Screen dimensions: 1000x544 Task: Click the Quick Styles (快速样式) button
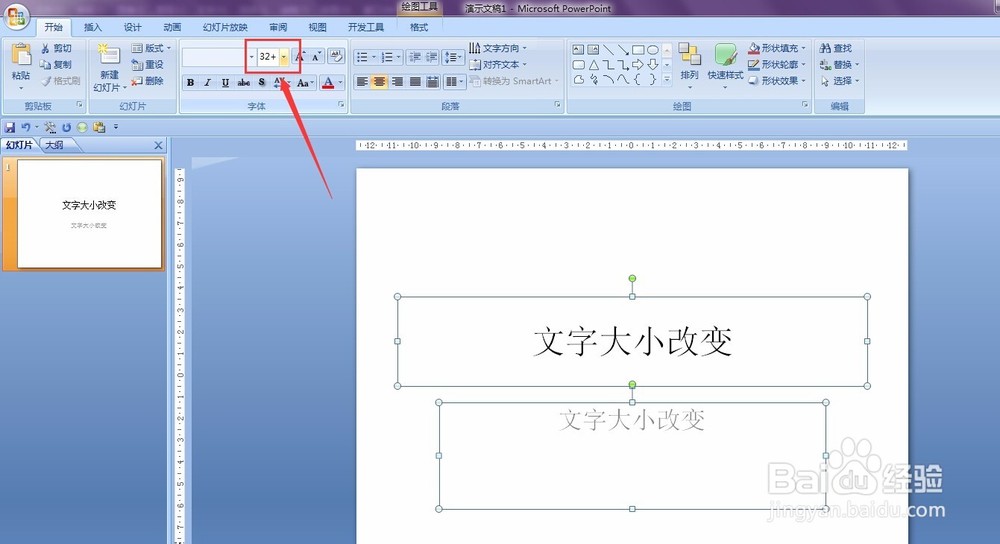click(x=725, y=64)
